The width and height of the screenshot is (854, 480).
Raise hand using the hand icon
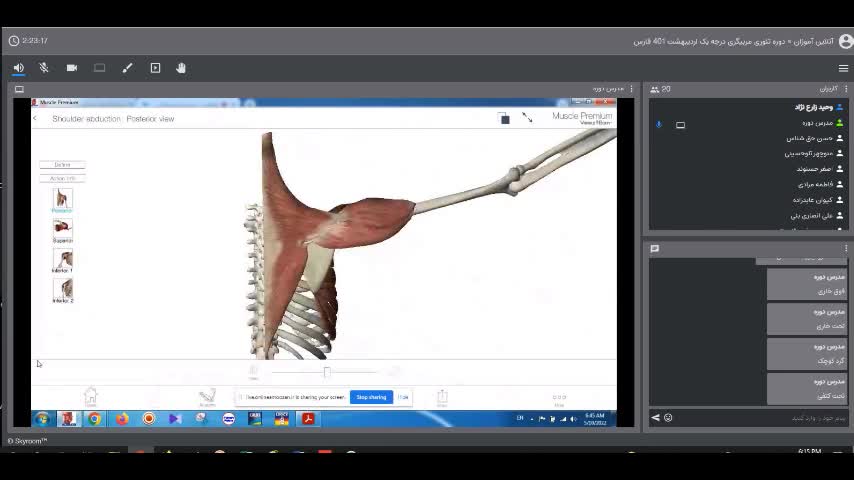181,68
